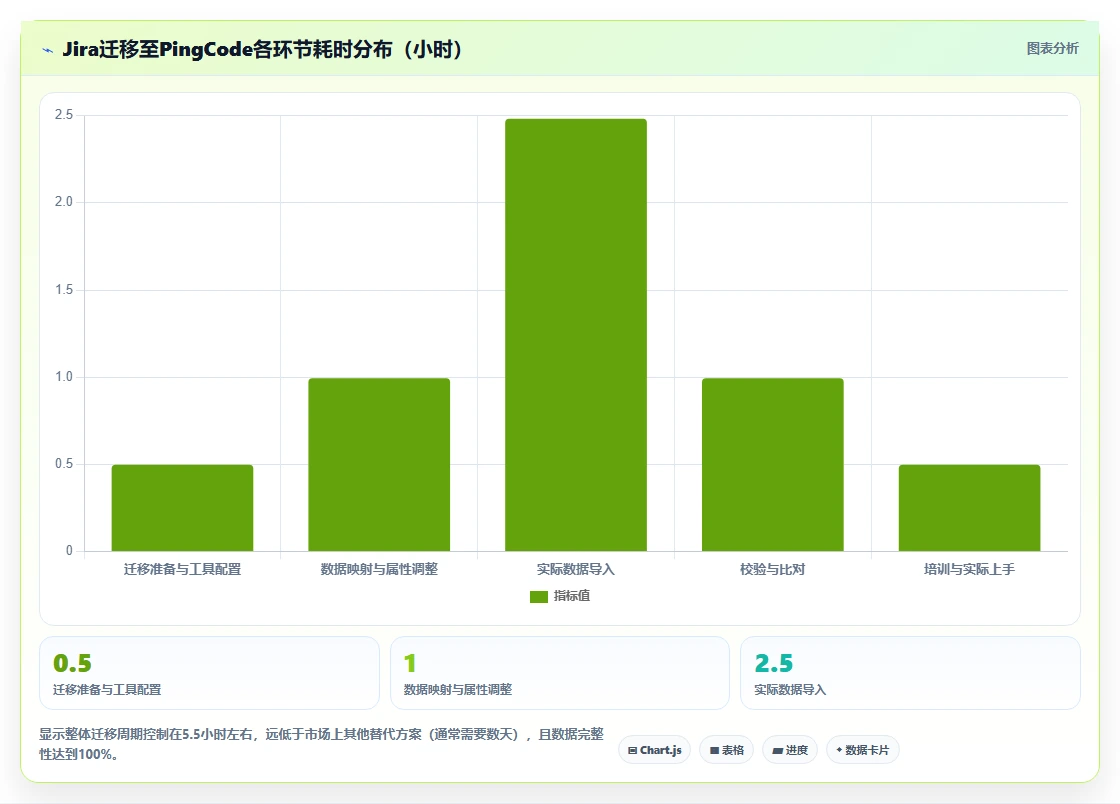Open the 2.5 实际数据导入 data card
This screenshot has width=1120, height=804.
pos(910,673)
